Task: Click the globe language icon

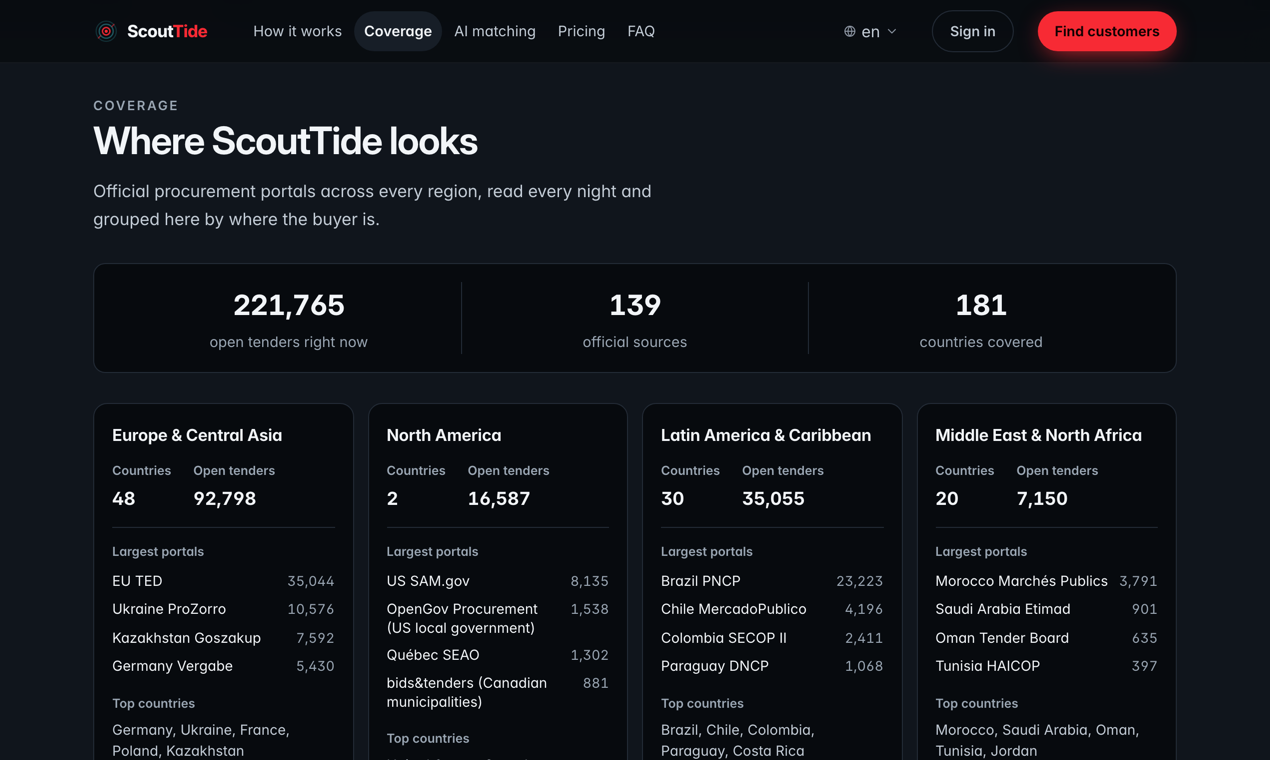Action: pyautogui.click(x=850, y=31)
